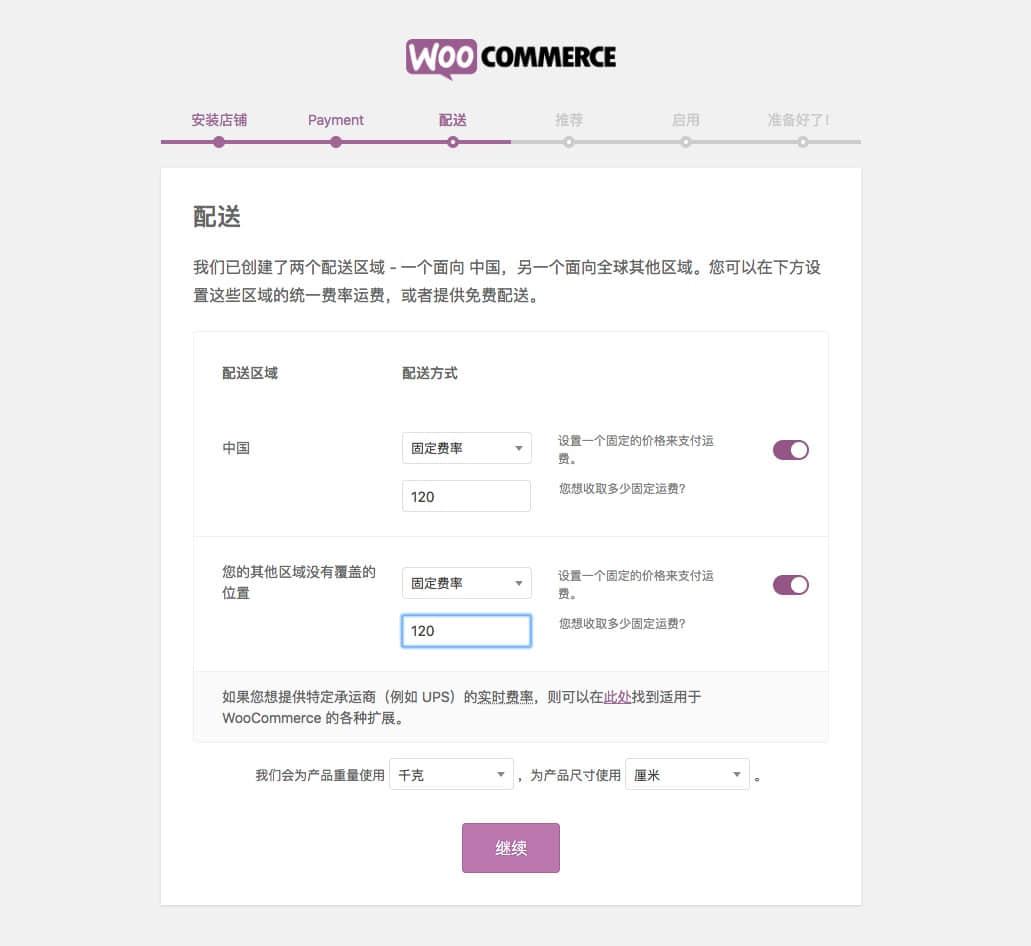Click the 继续 button
Viewport: 1031px width, 946px height.
(511, 848)
